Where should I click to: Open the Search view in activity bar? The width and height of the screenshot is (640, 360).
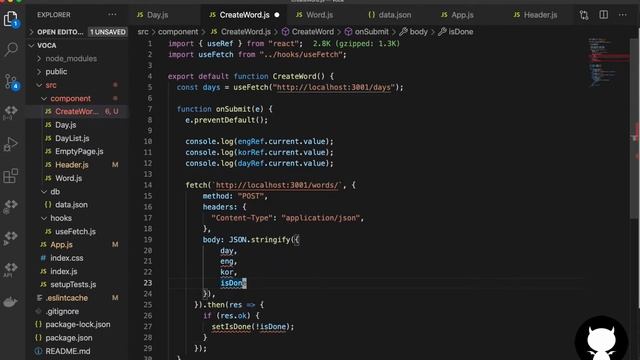coord(11,49)
